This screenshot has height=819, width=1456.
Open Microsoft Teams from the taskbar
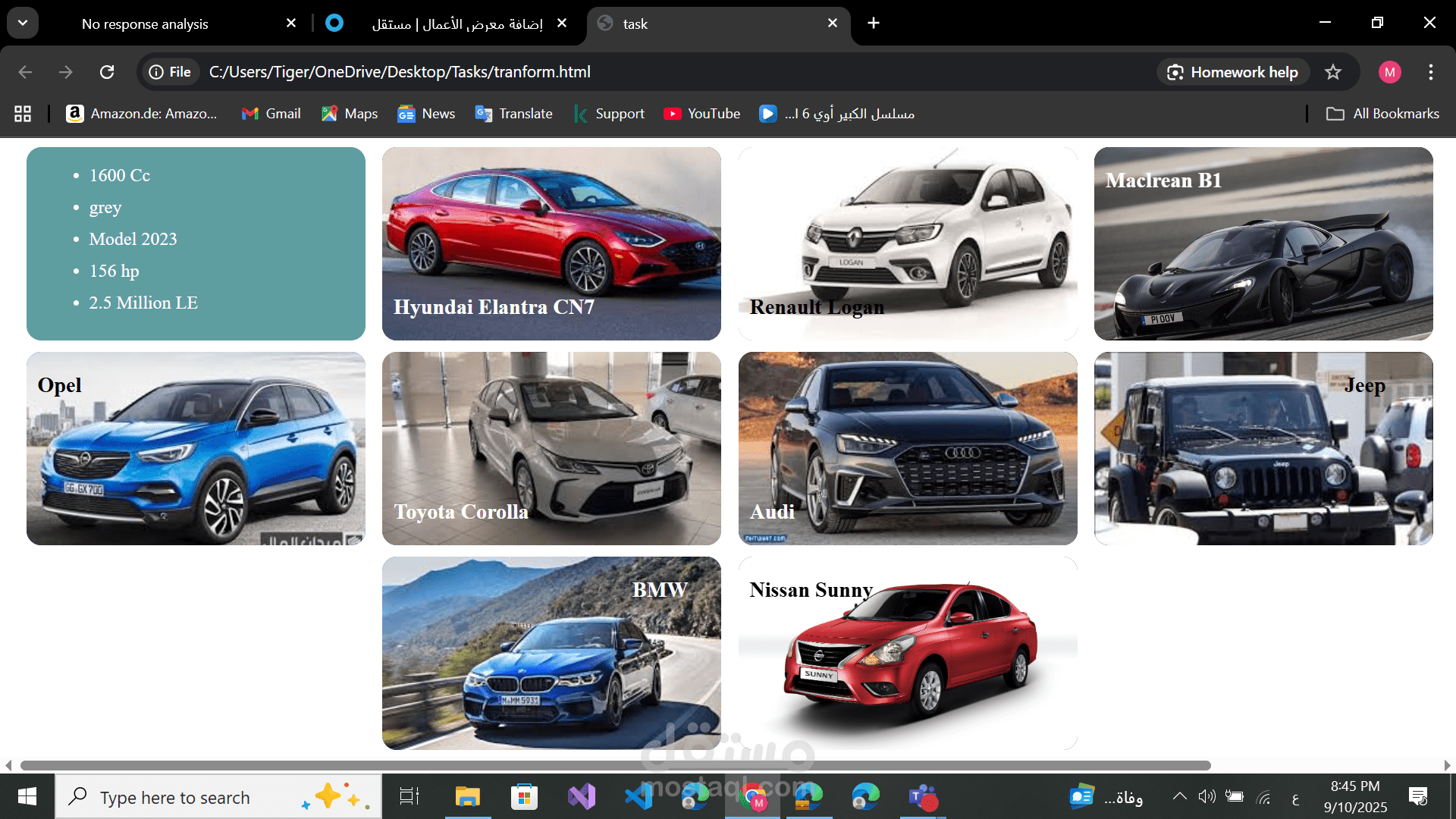[x=923, y=796]
